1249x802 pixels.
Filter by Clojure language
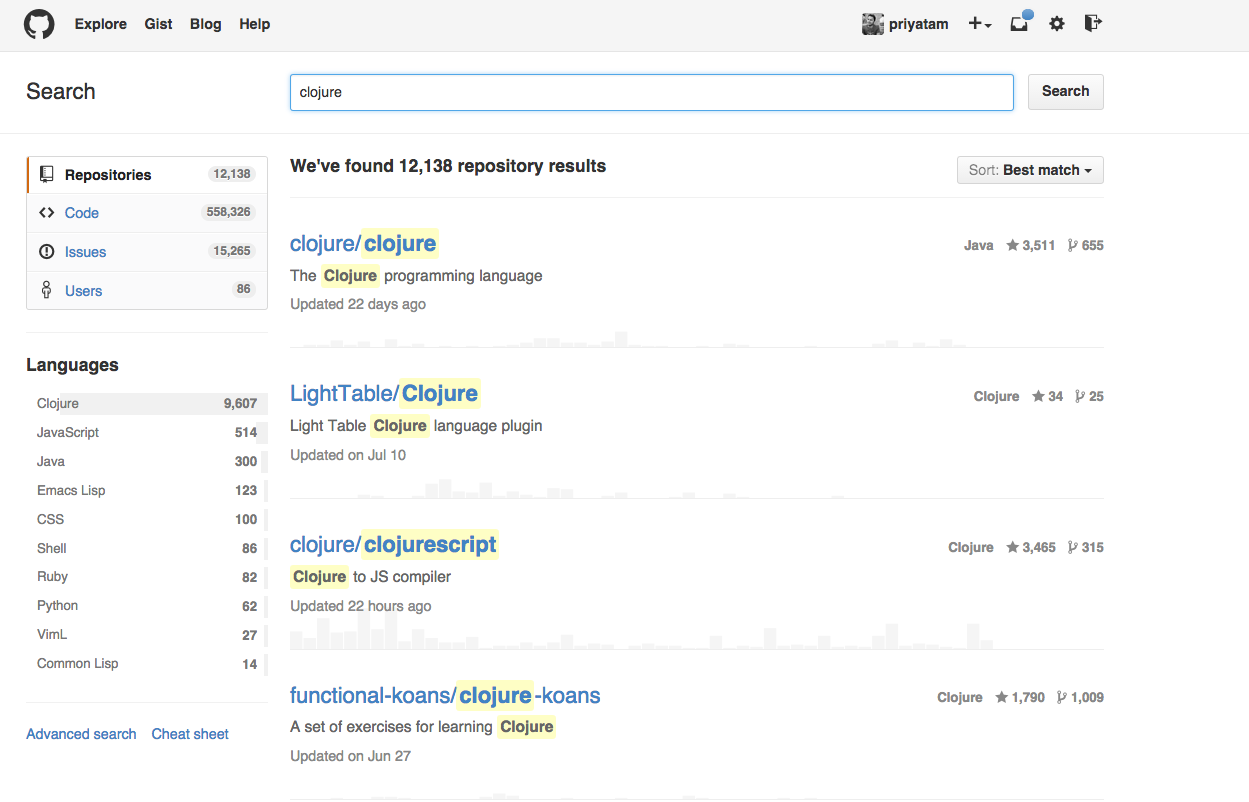(x=147, y=404)
